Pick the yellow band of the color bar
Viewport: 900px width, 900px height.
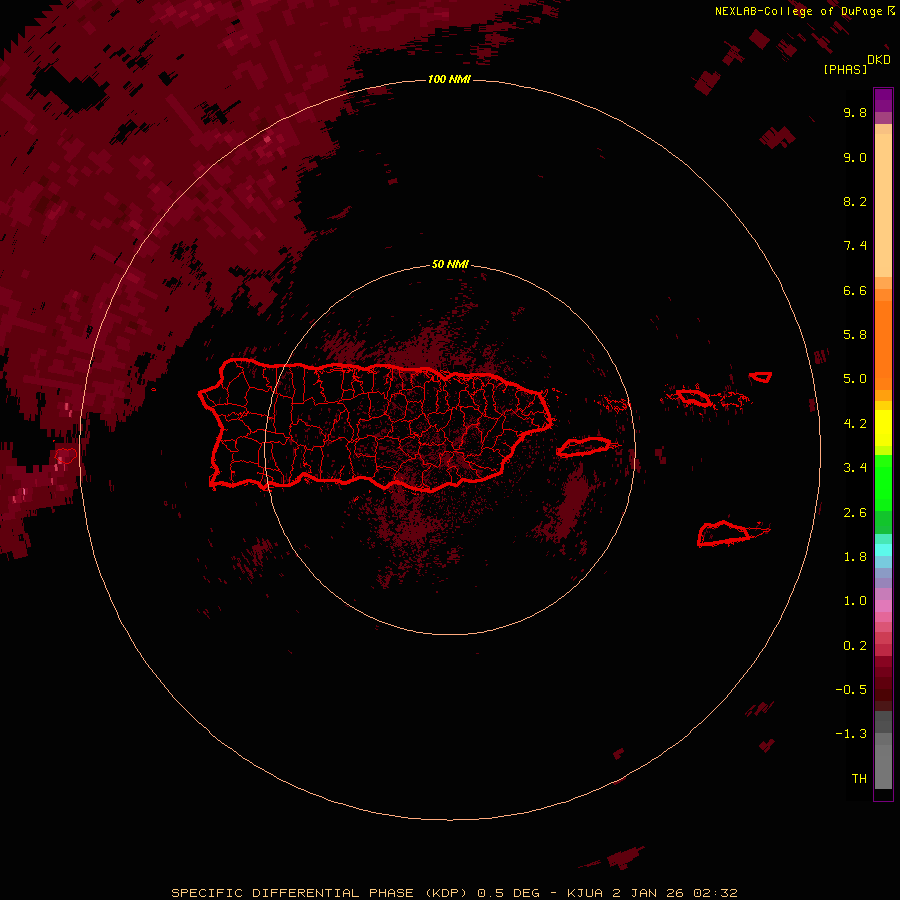click(x=883, y=428)
